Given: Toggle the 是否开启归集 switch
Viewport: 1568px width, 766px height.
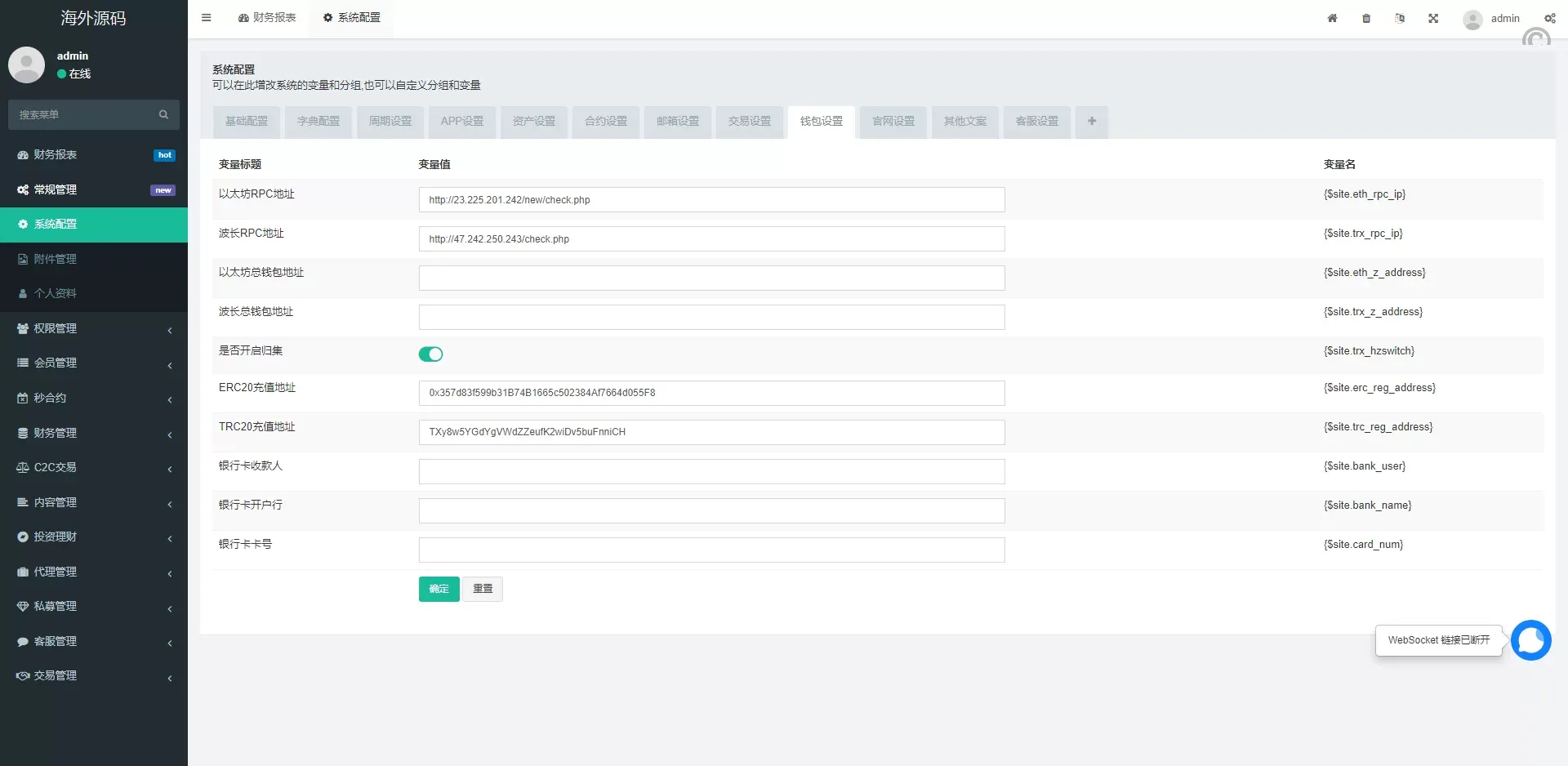Looking at the screenshot, I should 430,354.
